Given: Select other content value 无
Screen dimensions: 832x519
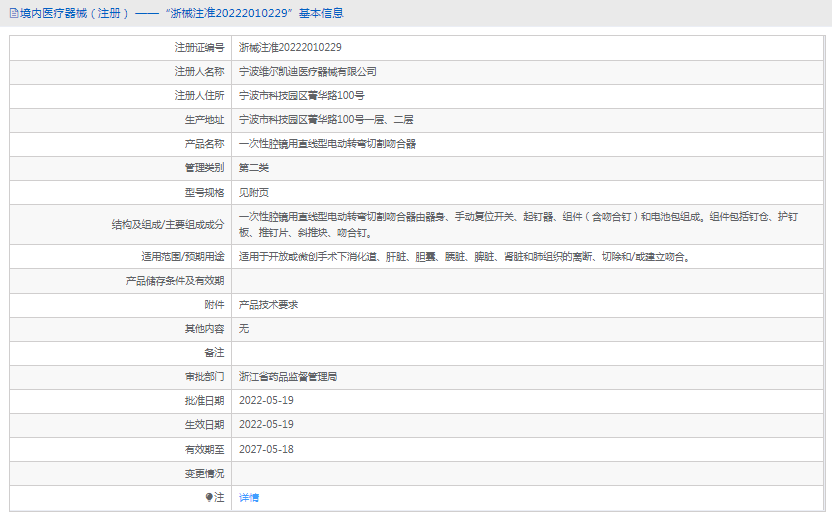Looking at the screenshot, I should [244, 328].
